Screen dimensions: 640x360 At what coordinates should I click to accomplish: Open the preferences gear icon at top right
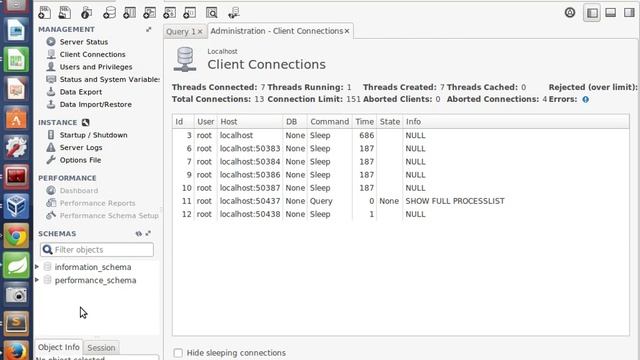click(x=570, y=13)
